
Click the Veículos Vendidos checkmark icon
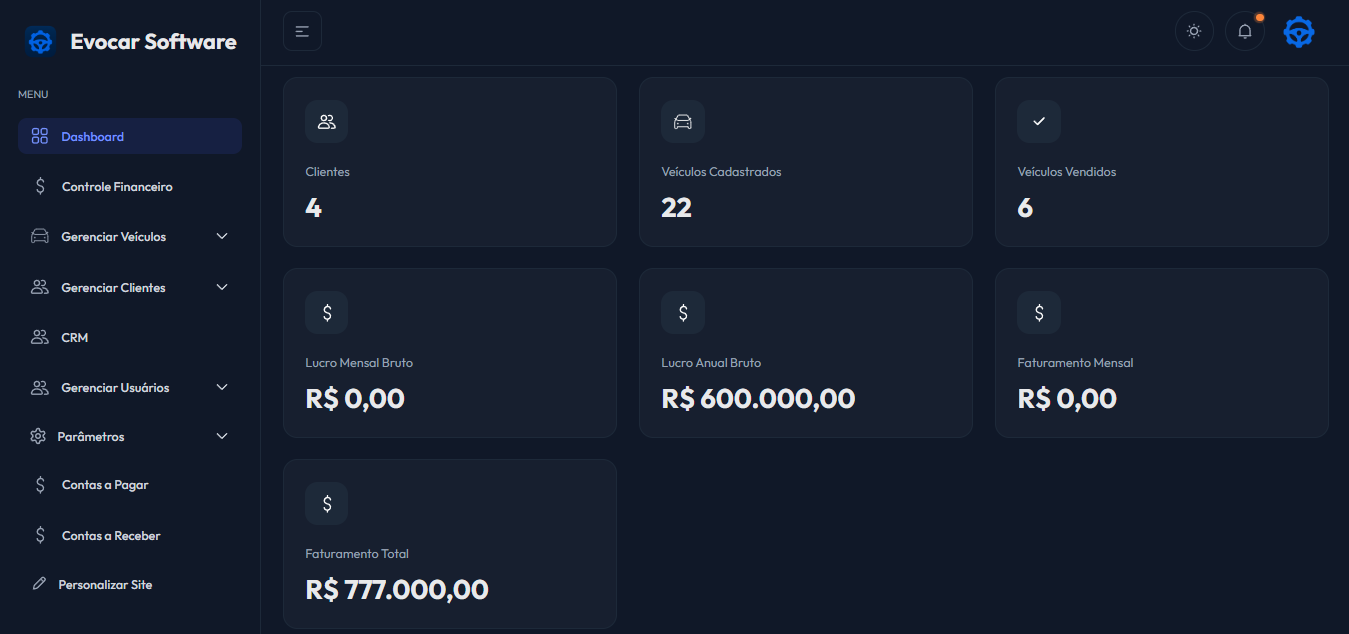pos(1039,122)
